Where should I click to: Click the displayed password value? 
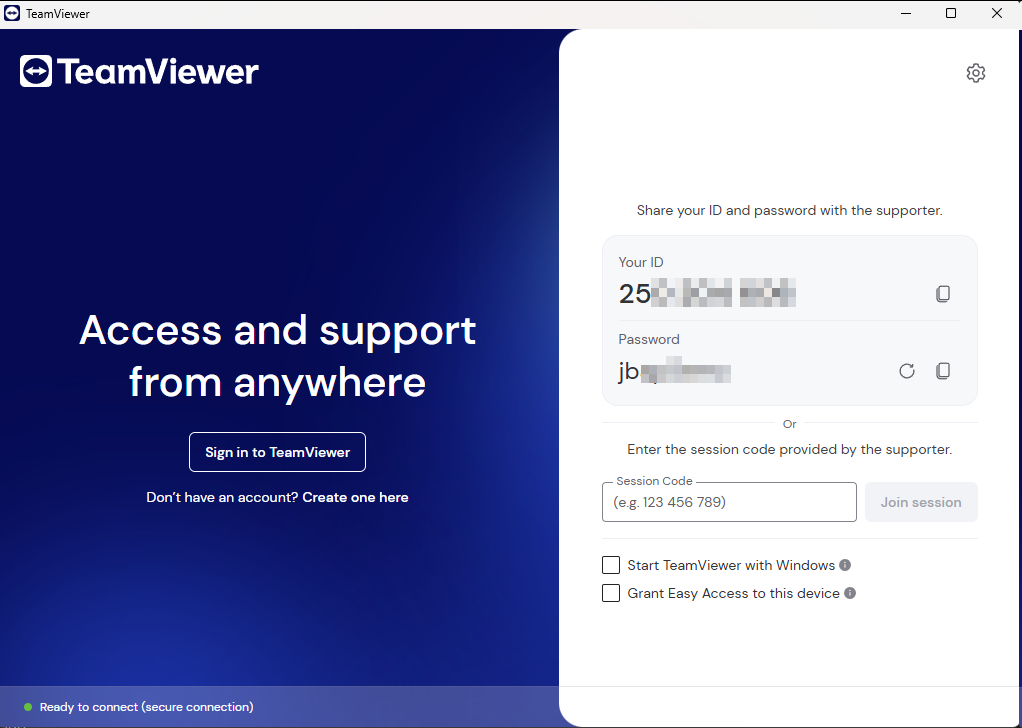point(675,372)
